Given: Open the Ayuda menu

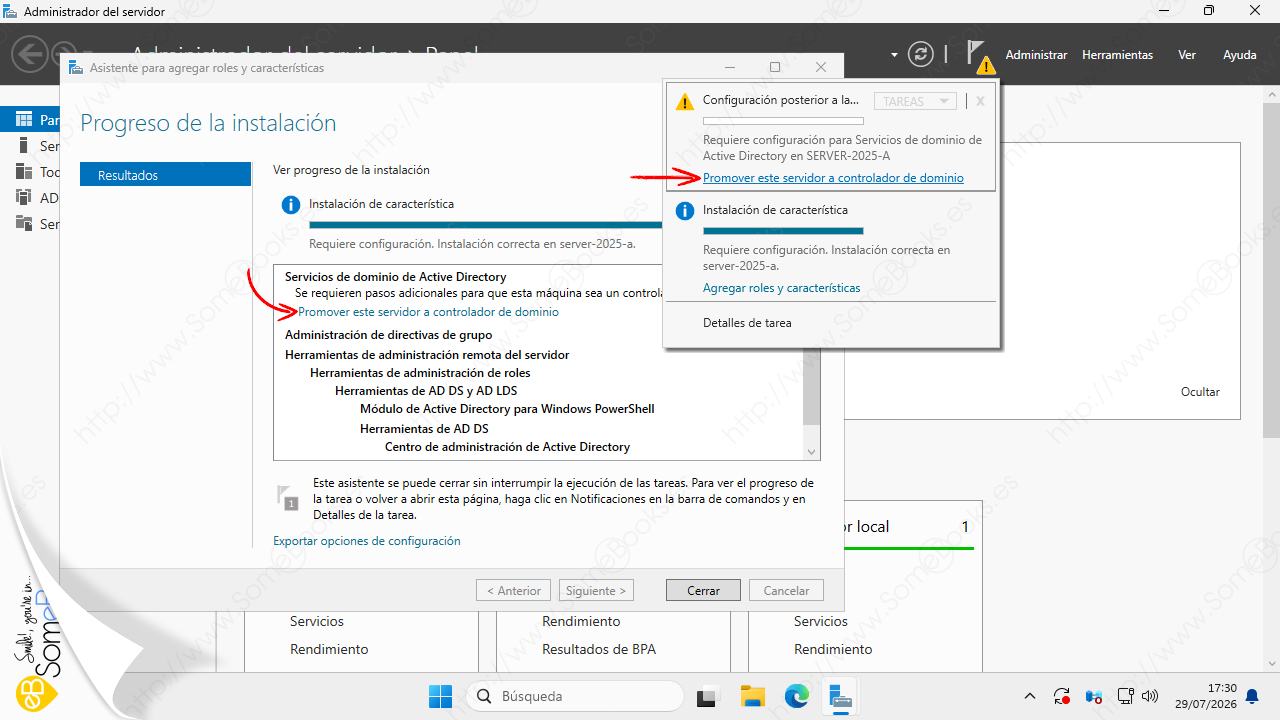Looking at the screenshot, I should tap(1240, 55).
